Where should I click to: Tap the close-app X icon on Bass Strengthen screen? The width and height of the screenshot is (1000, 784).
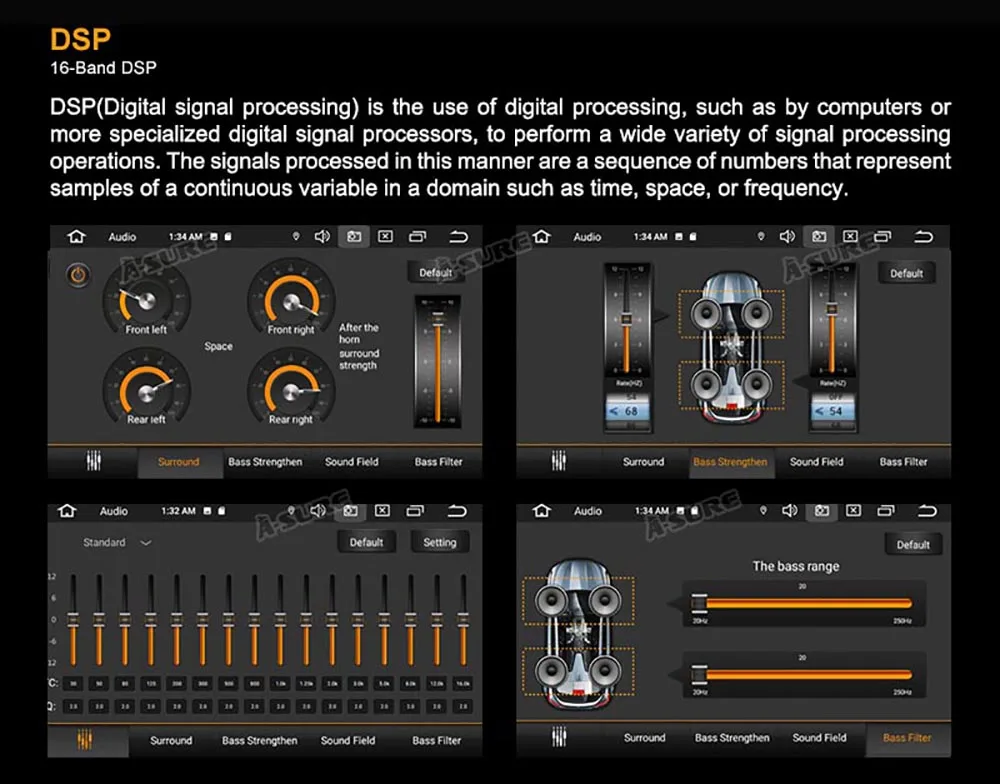pos(850,237)
